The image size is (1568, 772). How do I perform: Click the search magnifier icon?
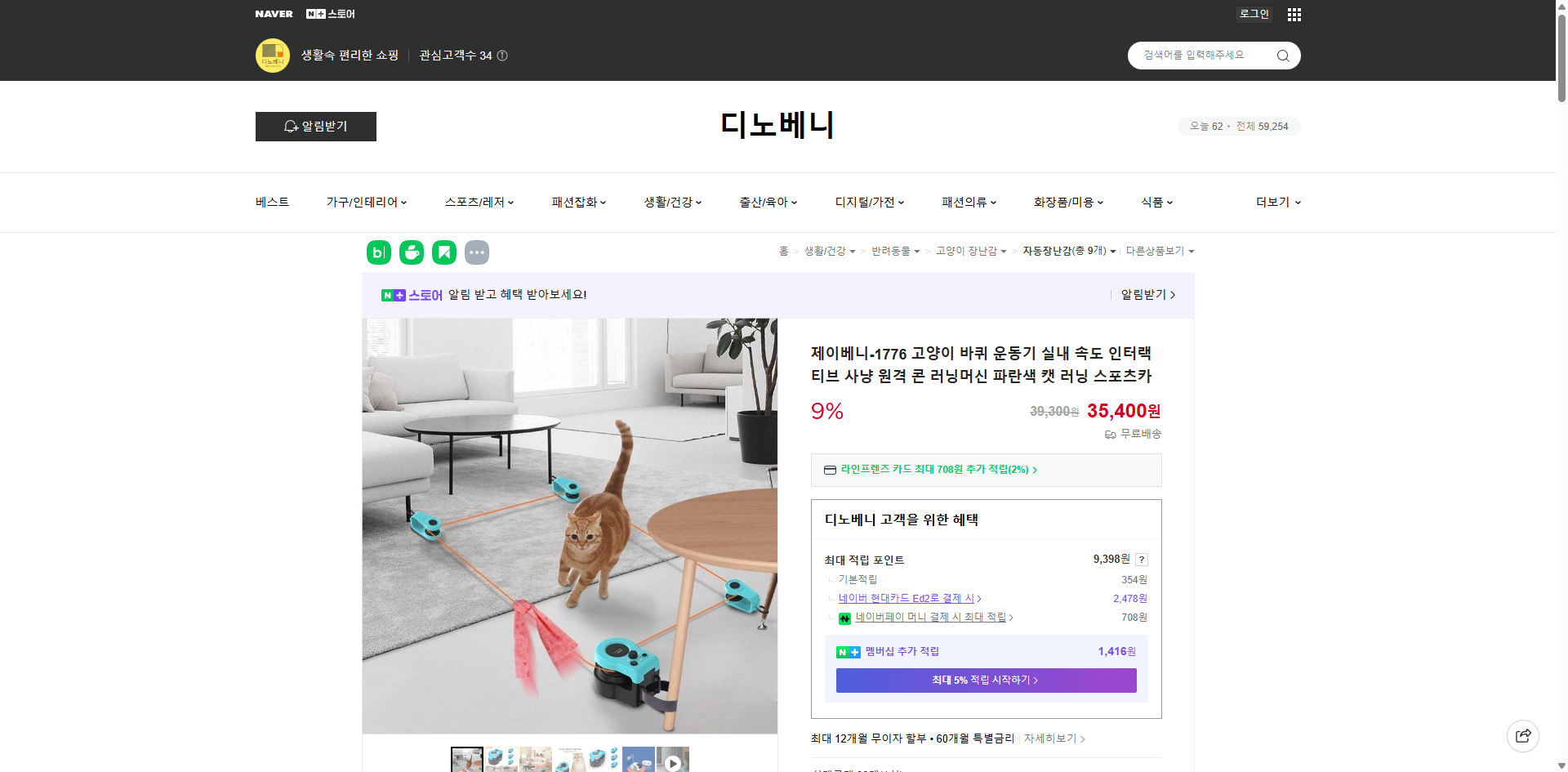1282,56
